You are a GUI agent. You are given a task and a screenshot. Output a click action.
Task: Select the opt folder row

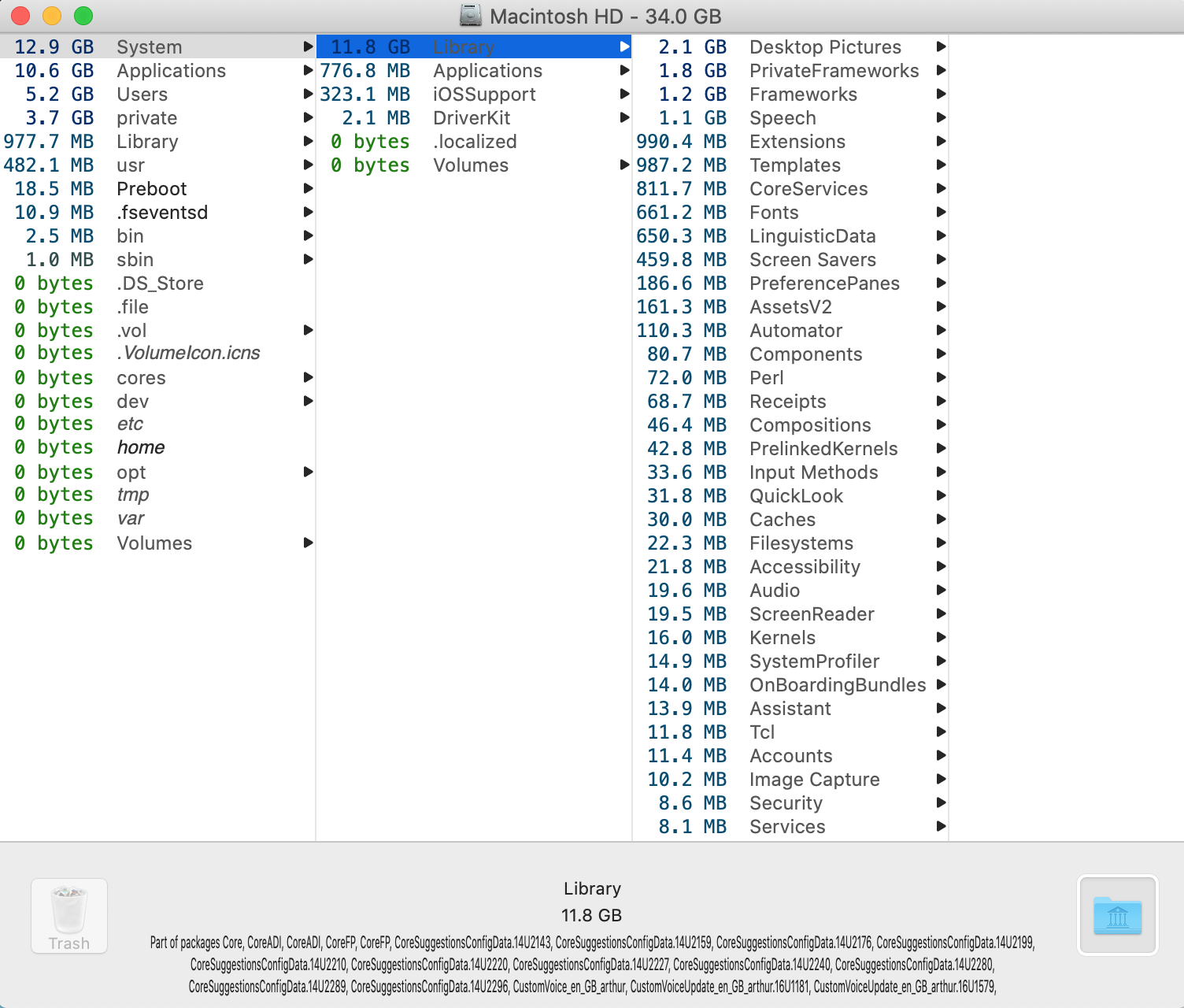pyautogui.click(x=157, y=472)
